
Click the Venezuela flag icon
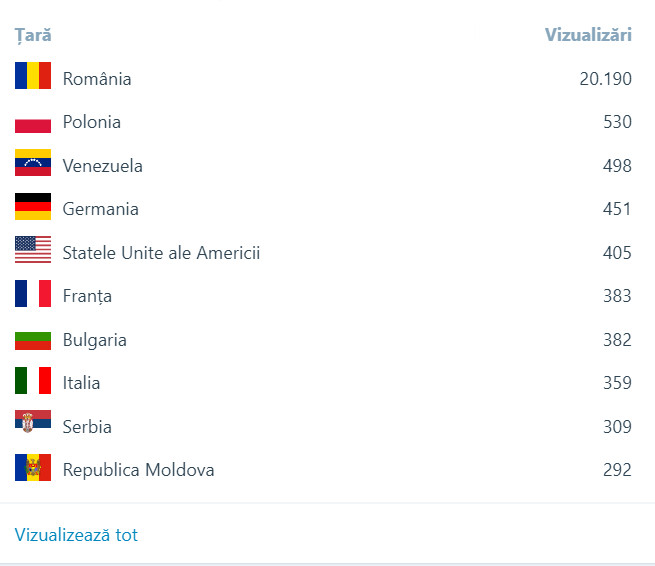pyautogui.click(x=33, y=164)
